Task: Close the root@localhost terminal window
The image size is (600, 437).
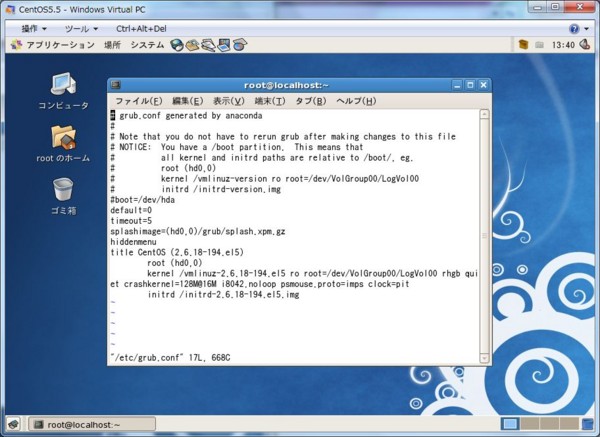Action: pos(484,85)
